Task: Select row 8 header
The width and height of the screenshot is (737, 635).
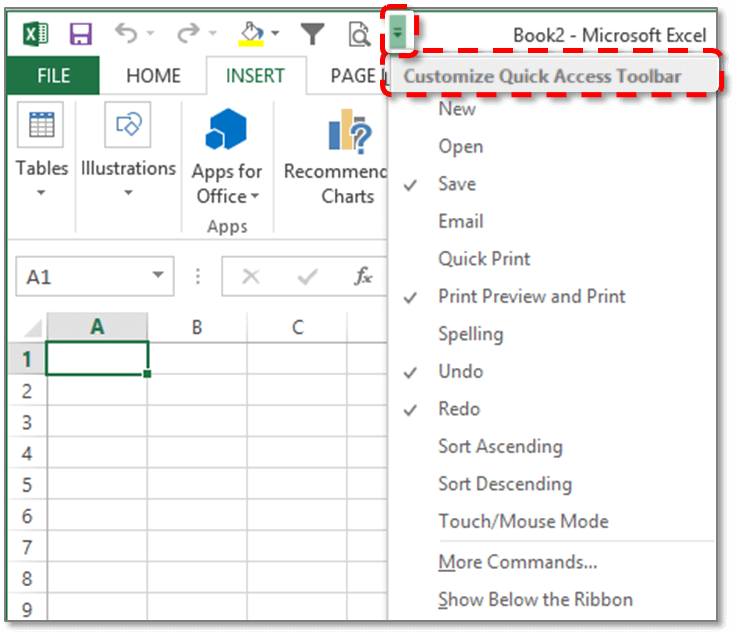Action: pos(27,578)
